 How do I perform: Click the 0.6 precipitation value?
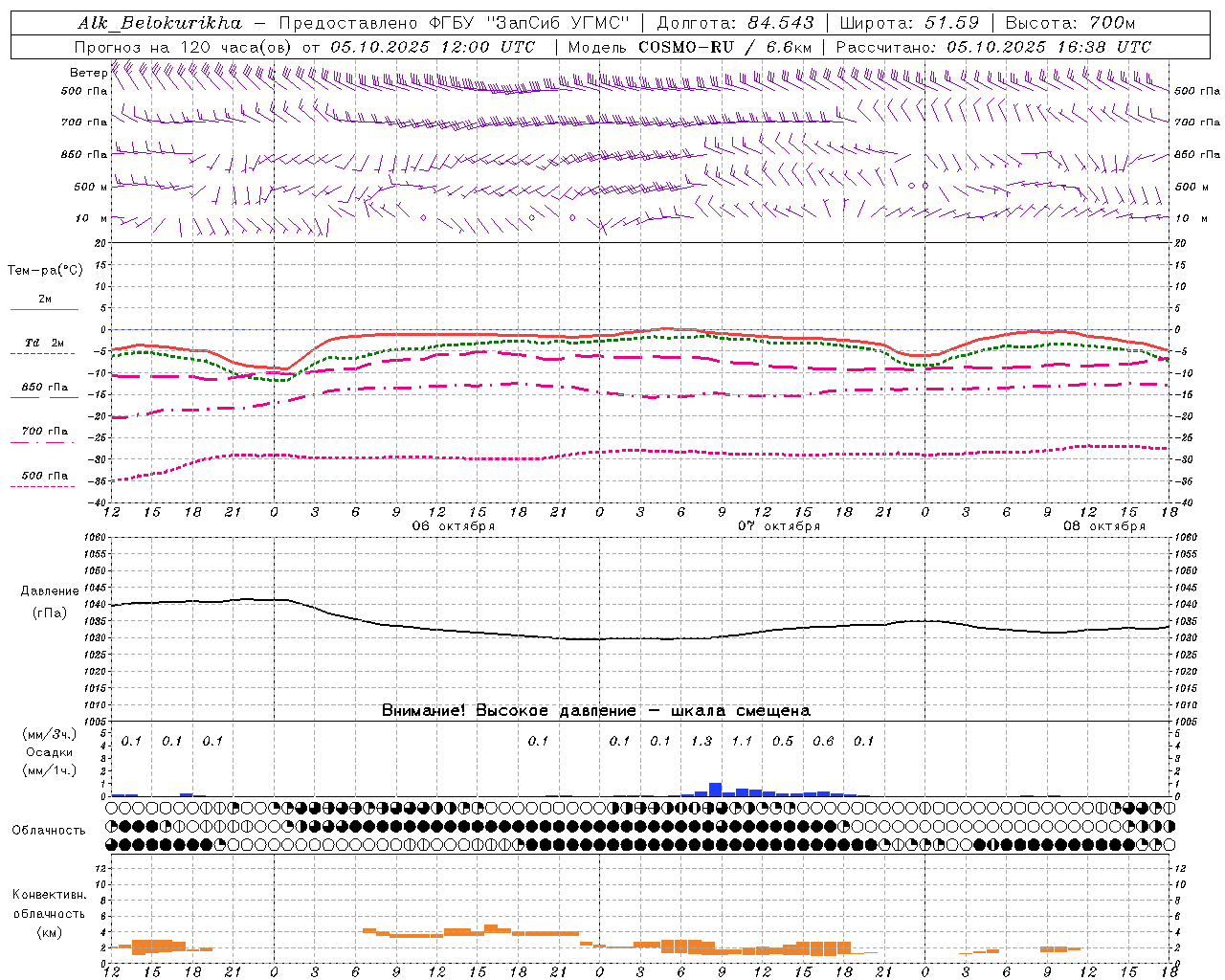coord(823,741)
